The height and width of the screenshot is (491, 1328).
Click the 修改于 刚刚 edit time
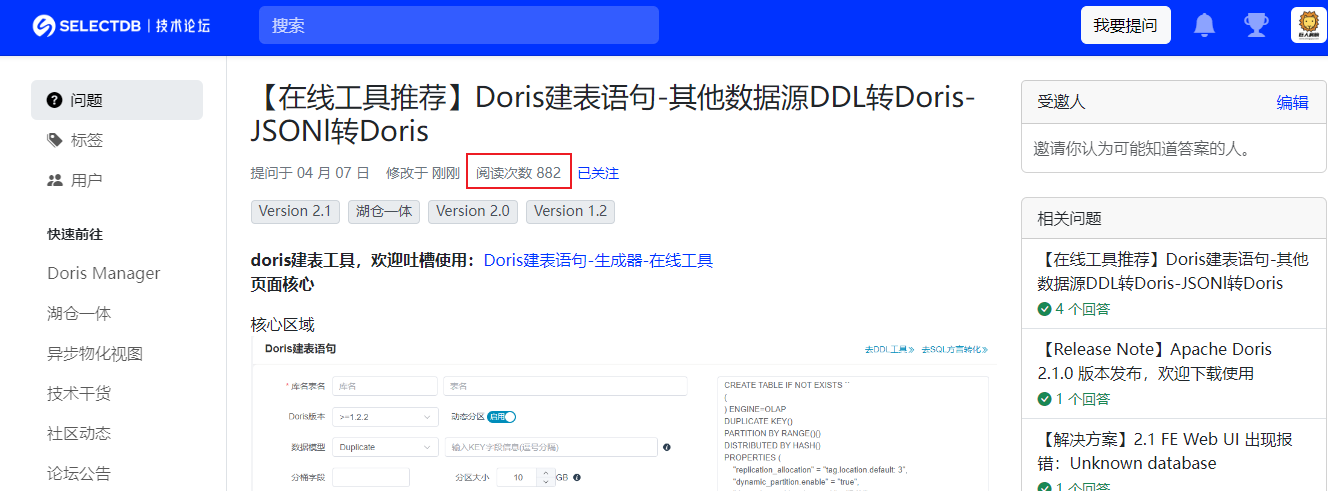(x=423, y=173)
